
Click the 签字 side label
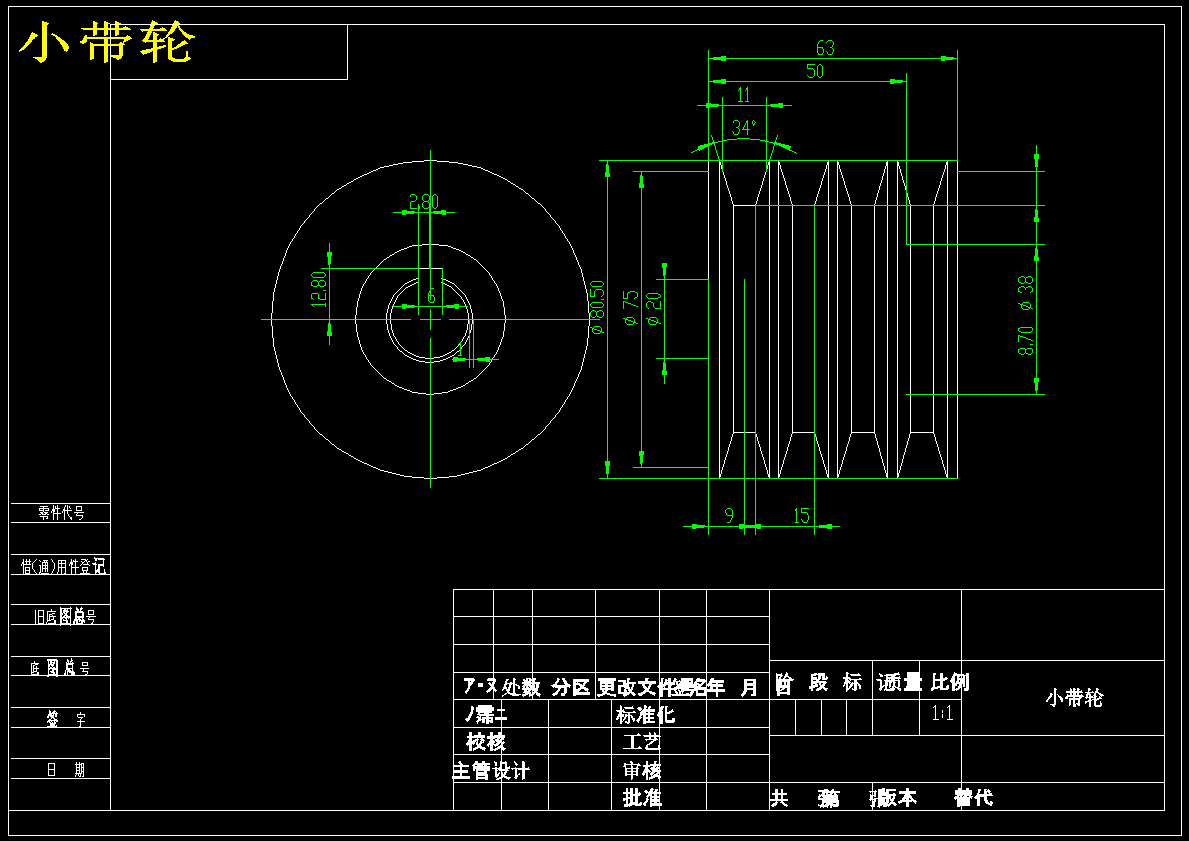coord(66,719)
